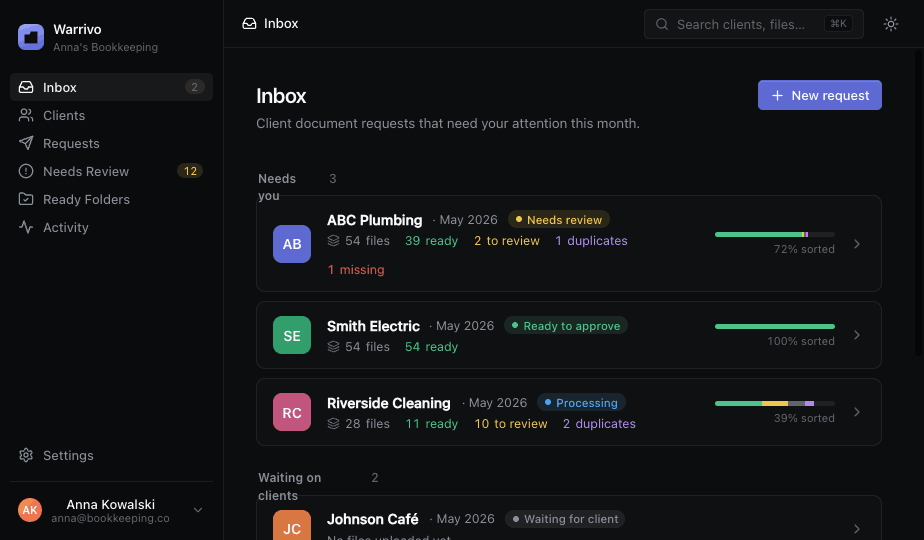The image size is (924, 540).
Task: Click the Processing status badge
Action: pyautogui.click(x=581, y=403)
